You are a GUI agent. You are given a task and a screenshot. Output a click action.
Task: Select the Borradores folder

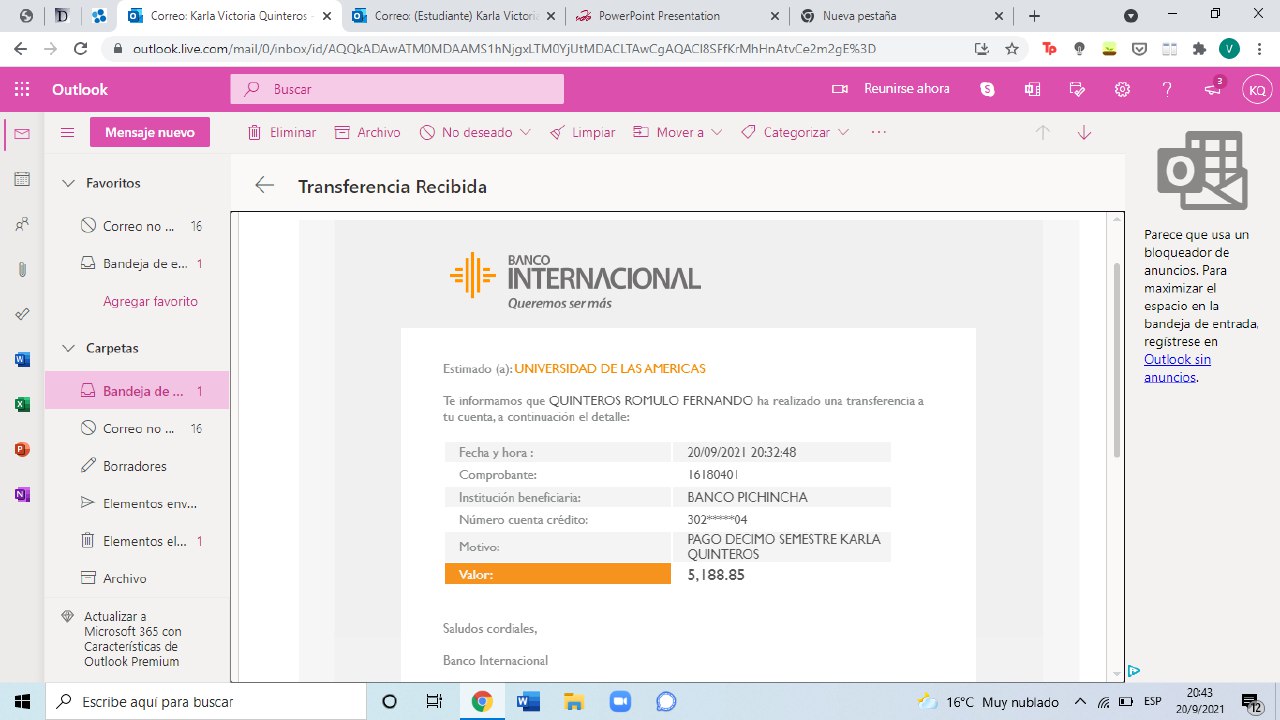click(x=134, y=466)
